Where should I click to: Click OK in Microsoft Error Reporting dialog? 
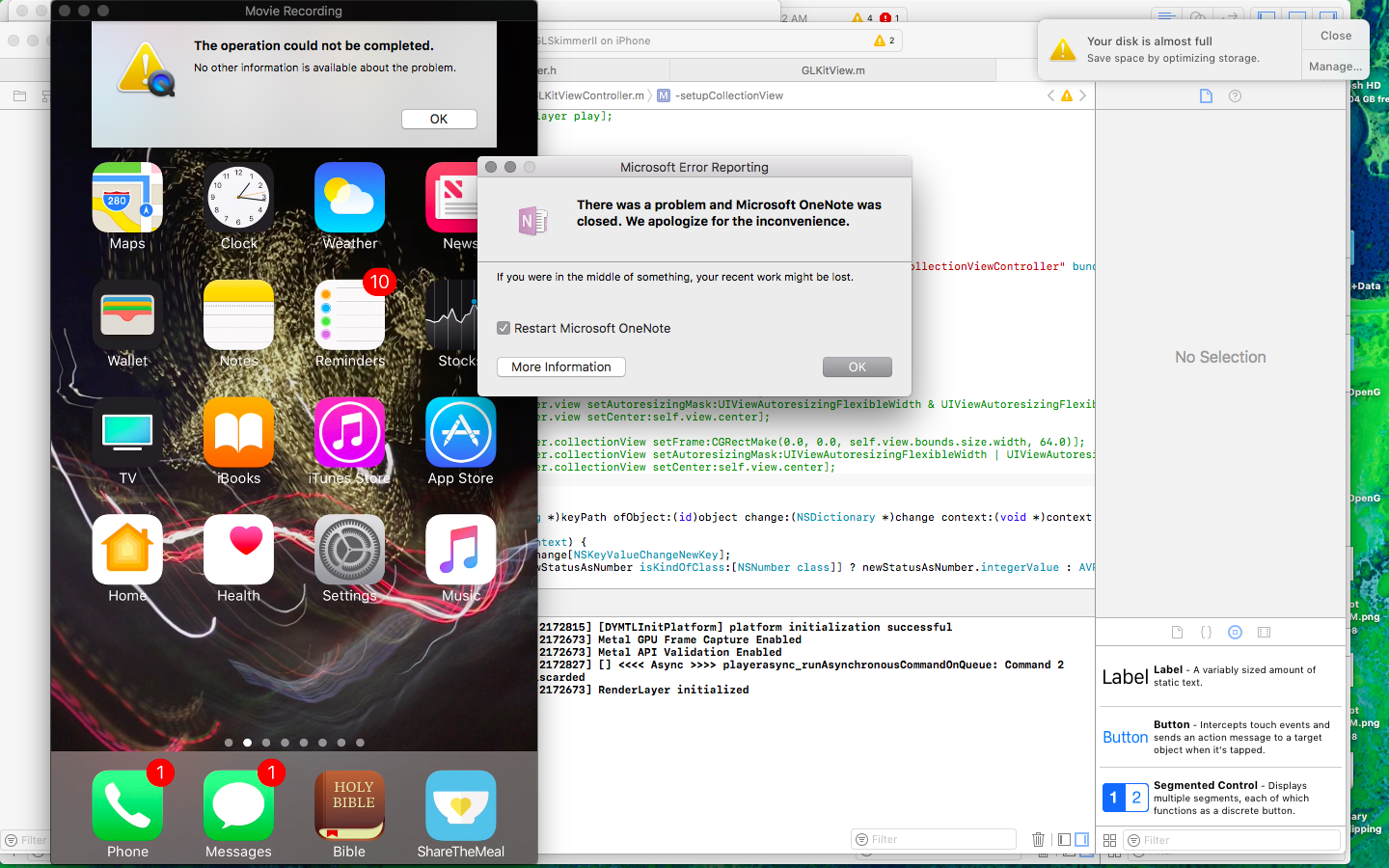(x=858, y=367)
